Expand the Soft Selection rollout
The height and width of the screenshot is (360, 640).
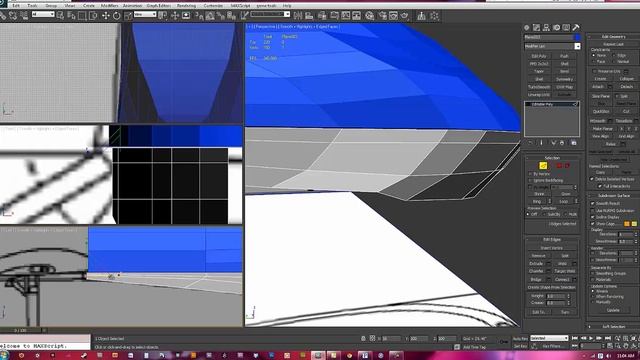[x=613, y=327]
